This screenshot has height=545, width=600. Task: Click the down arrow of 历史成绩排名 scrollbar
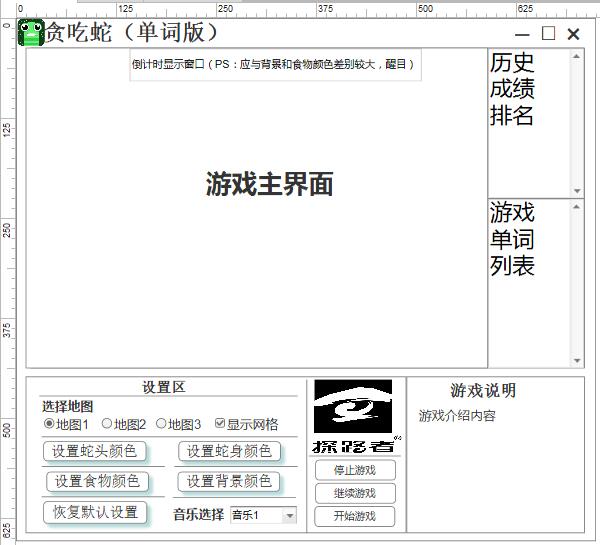tap(577, 191)
